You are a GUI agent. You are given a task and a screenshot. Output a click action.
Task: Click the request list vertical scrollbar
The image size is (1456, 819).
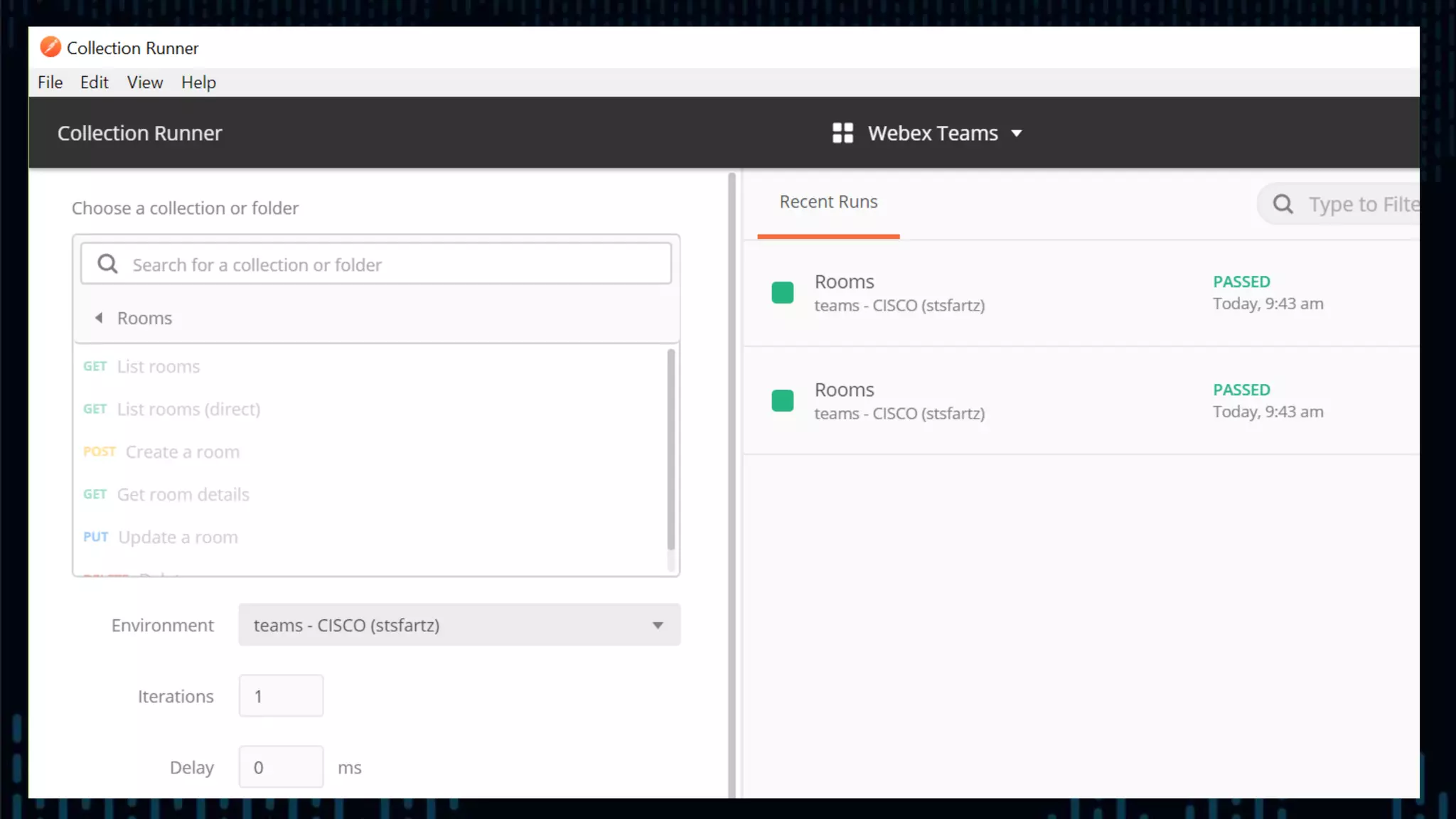670,449
